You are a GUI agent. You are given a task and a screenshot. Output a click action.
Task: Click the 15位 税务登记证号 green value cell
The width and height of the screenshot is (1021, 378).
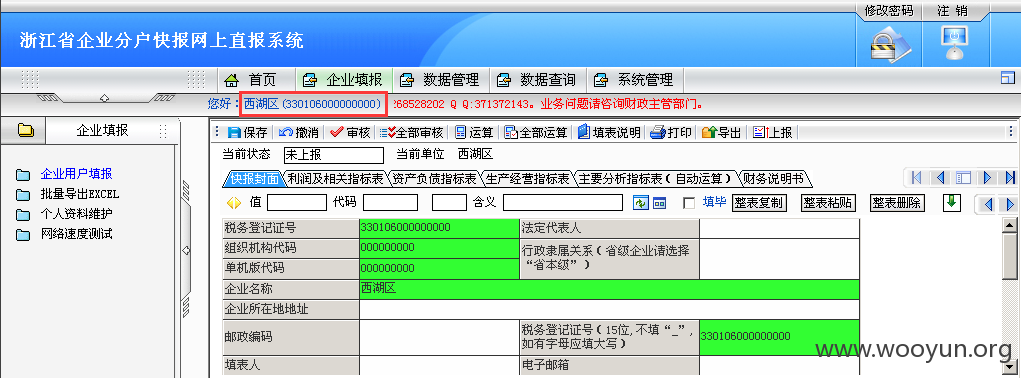[779, 337]
